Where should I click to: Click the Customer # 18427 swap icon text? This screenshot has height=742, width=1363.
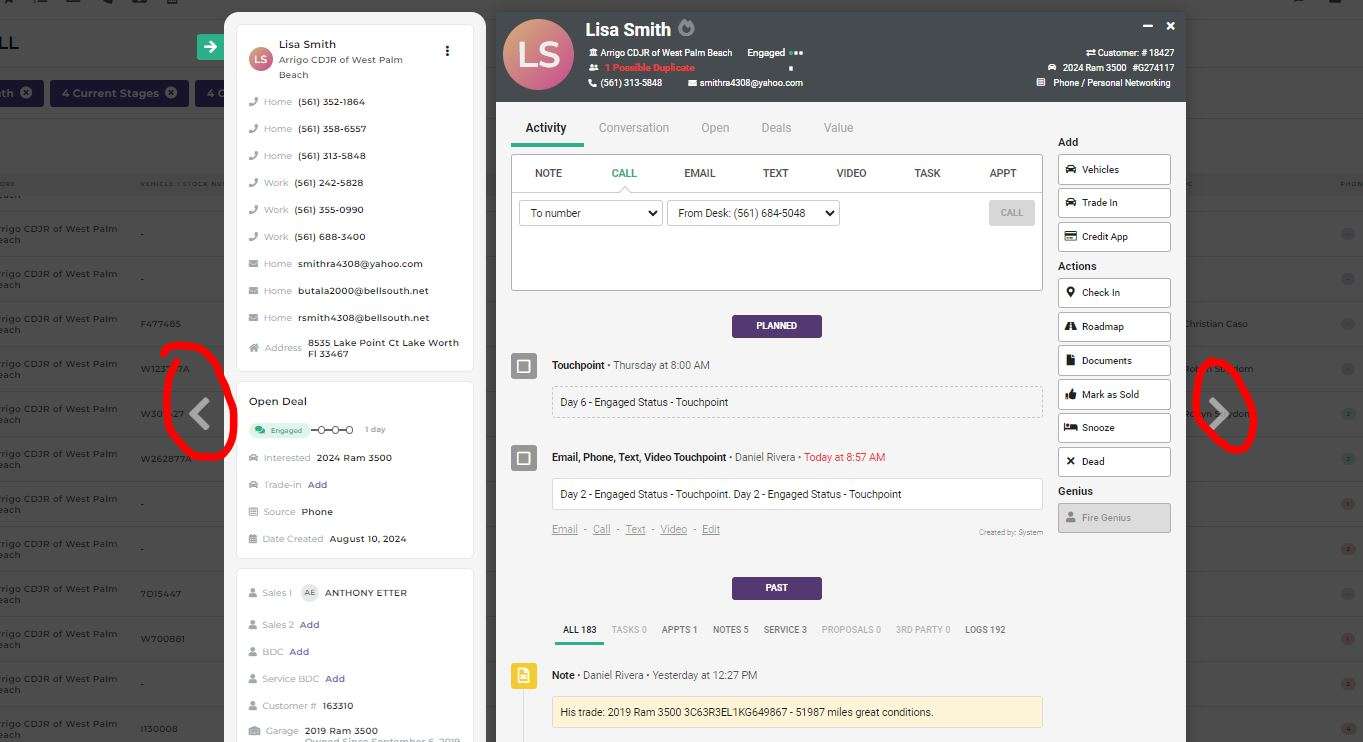(1130, 53)
